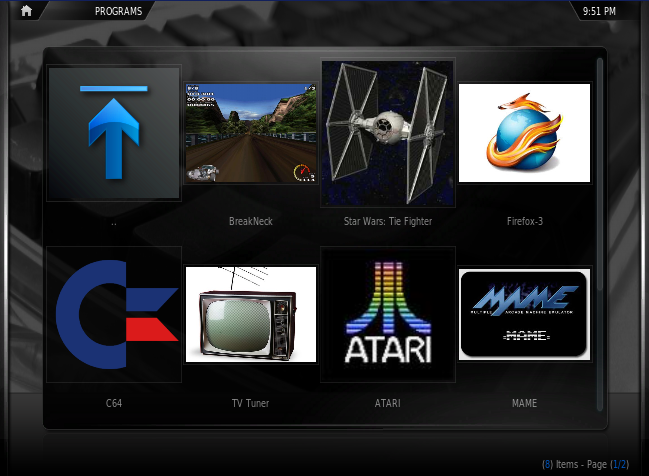
Task: Launch the Firefox-3 globe icon
Action: pyautogui.click(x=524, y=133)
